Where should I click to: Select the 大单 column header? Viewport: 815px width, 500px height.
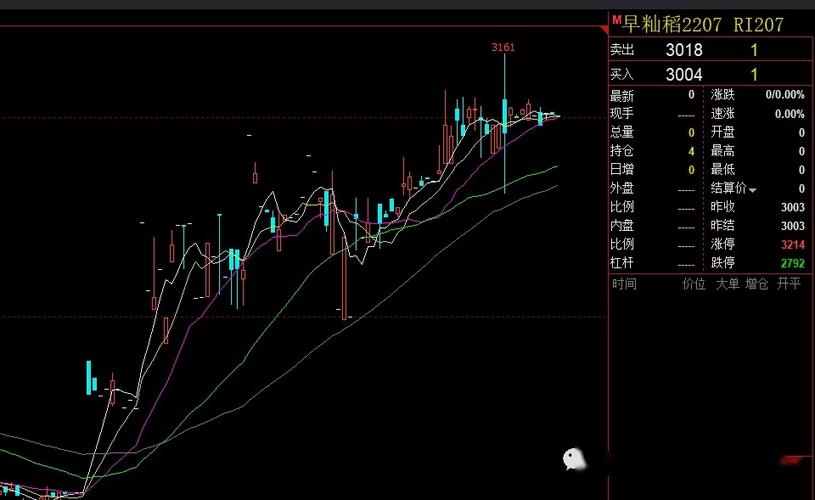pyautogui.click(x=726, y=284)
